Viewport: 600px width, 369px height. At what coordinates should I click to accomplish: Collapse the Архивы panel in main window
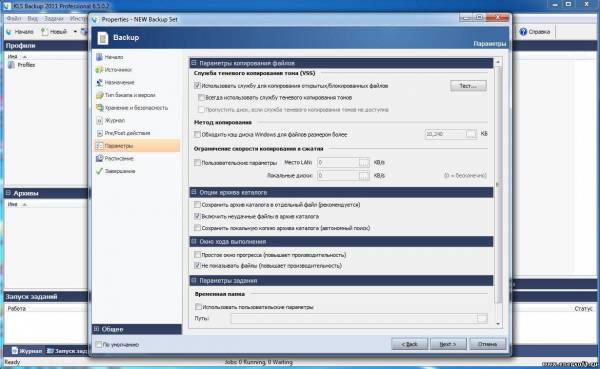point(8,193)
